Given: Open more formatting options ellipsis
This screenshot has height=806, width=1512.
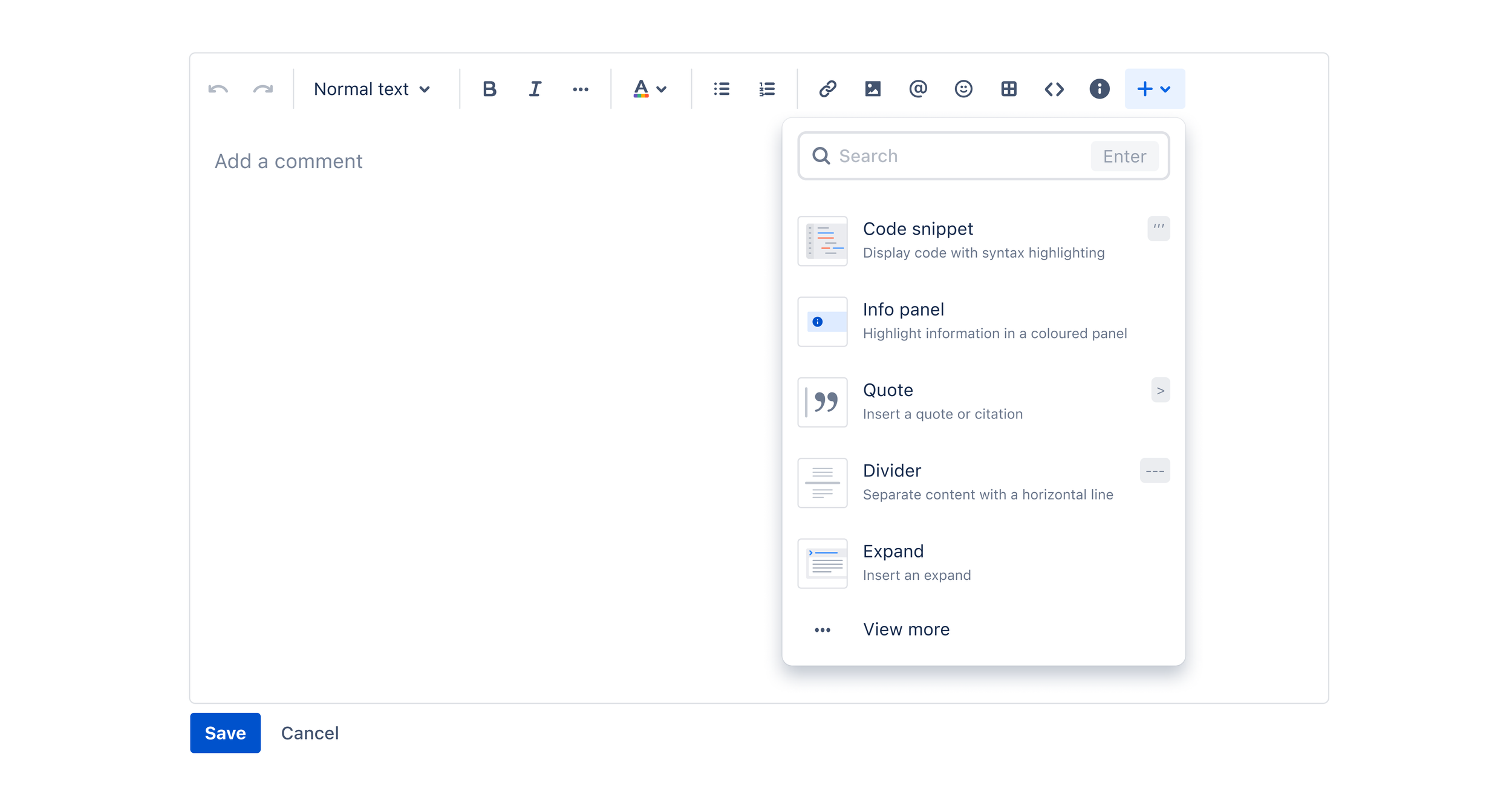Looking at the screenshot, I should coord(581,89).
